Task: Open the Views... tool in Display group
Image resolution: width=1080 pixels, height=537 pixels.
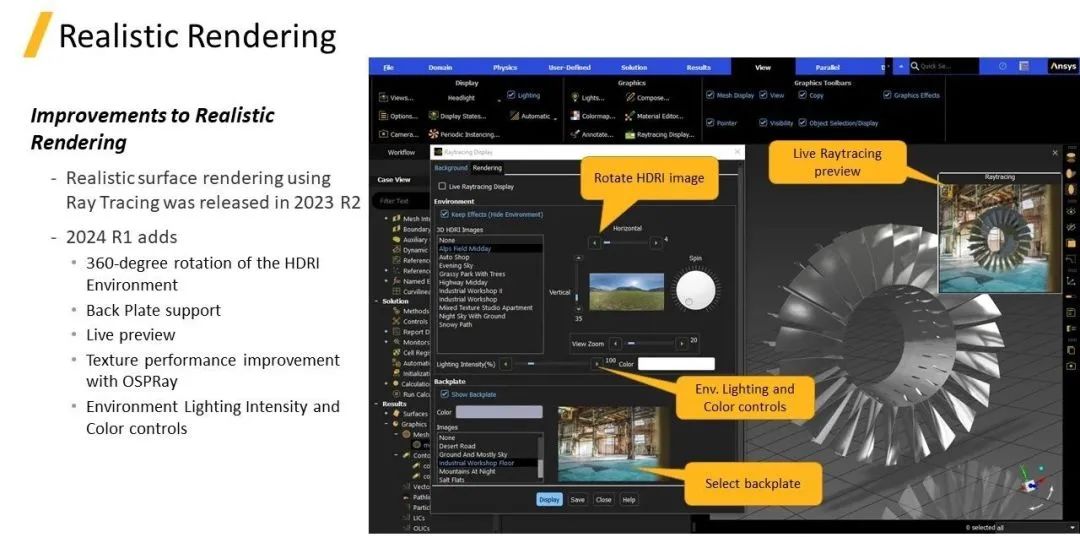Action: click(397, 98)
